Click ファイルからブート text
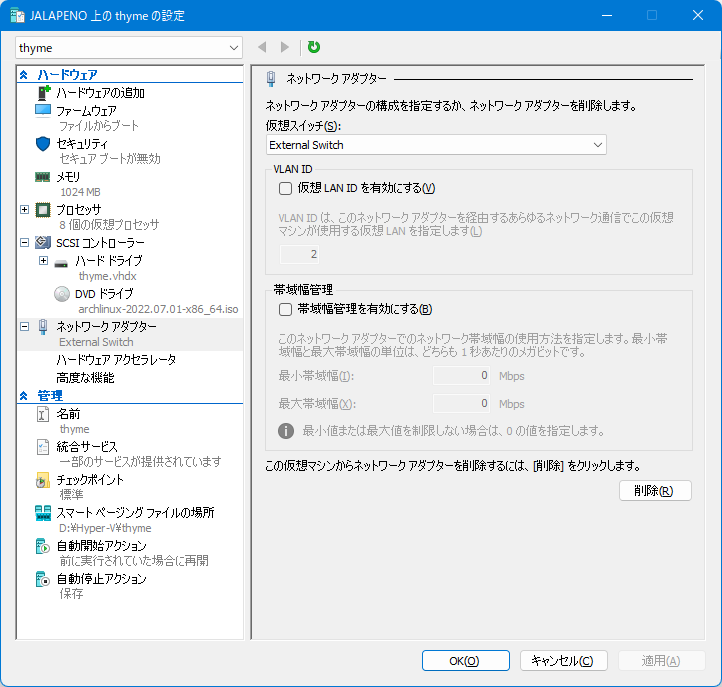The image size is (722, 687). (x=99, y=126)
